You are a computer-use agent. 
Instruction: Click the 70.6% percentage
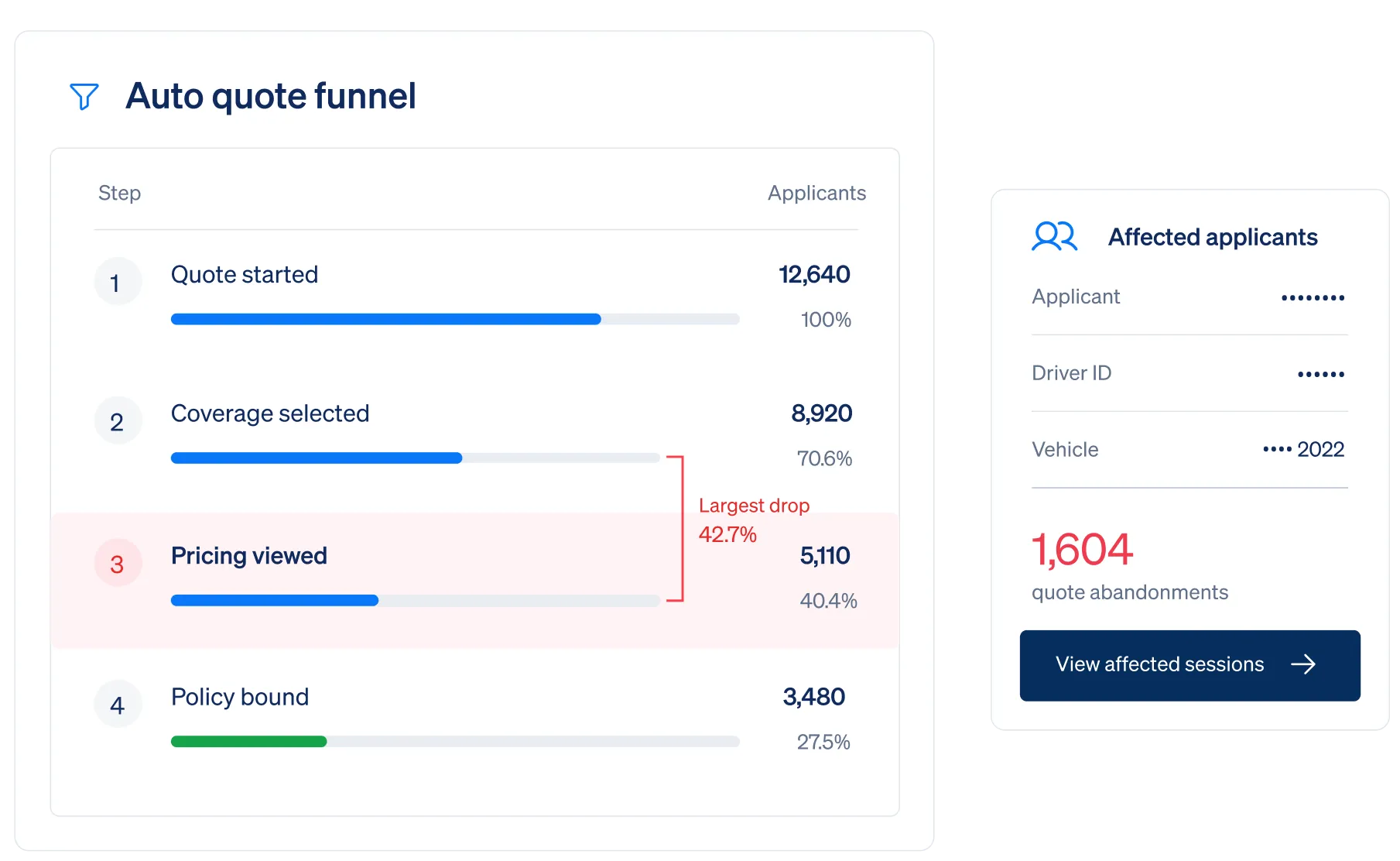point(824,458)
